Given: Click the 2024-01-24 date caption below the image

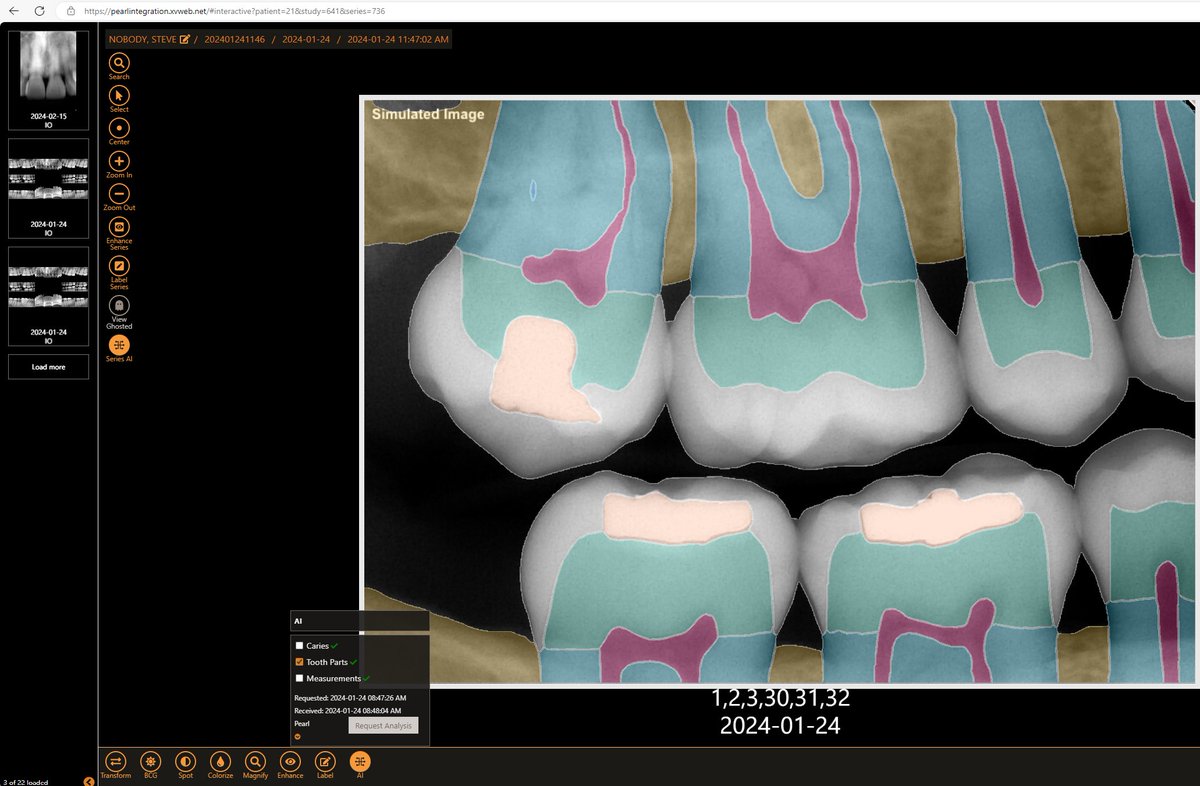Looking at the screenshot, I should 780,726.
